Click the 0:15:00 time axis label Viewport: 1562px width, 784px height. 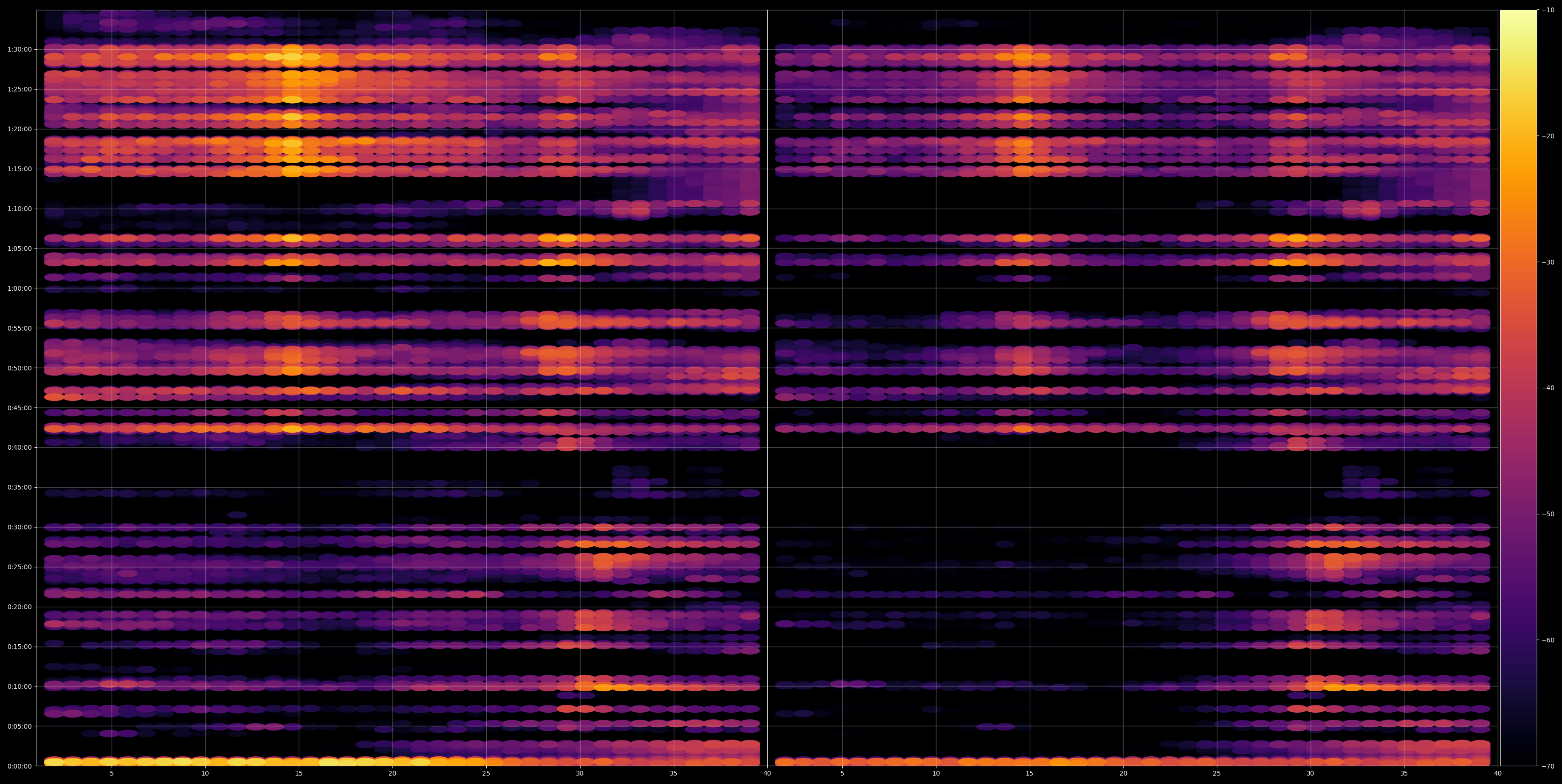(20, 646)
